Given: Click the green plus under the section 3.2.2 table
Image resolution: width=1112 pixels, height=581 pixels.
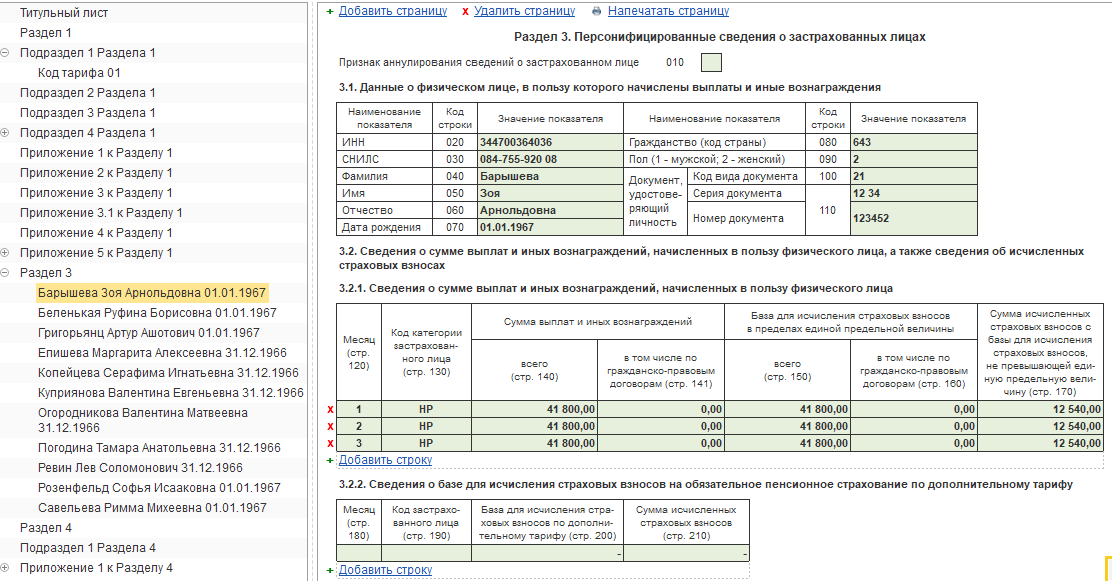Looking at the screenshot, I should 330,570.
